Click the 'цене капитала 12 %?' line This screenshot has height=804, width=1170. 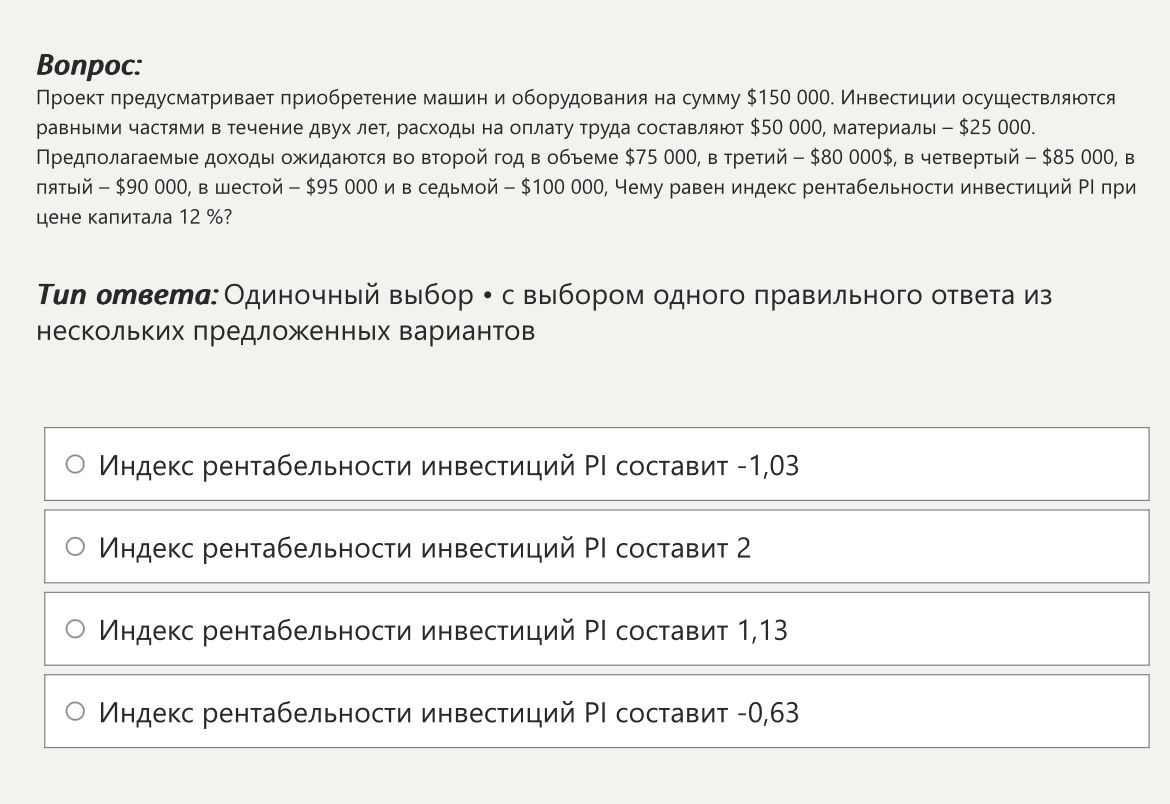134,217
